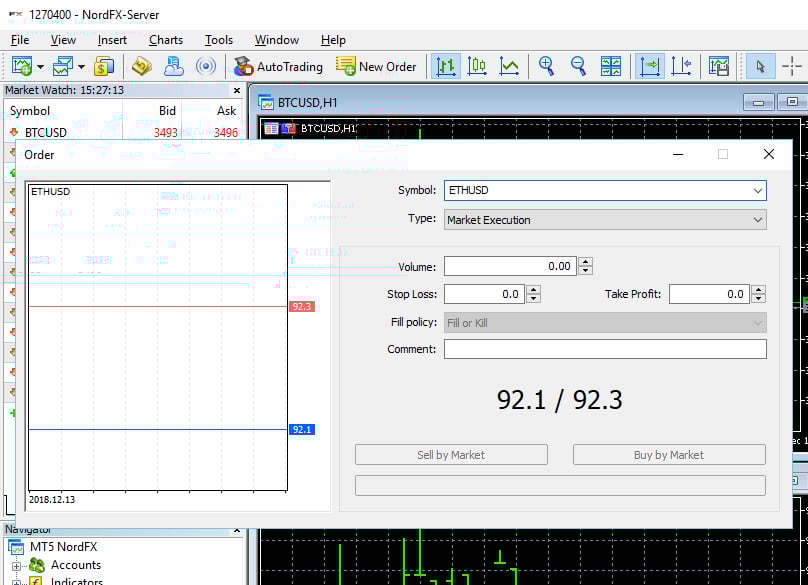Increase Stop Loss with up arrow

(534, 290)
